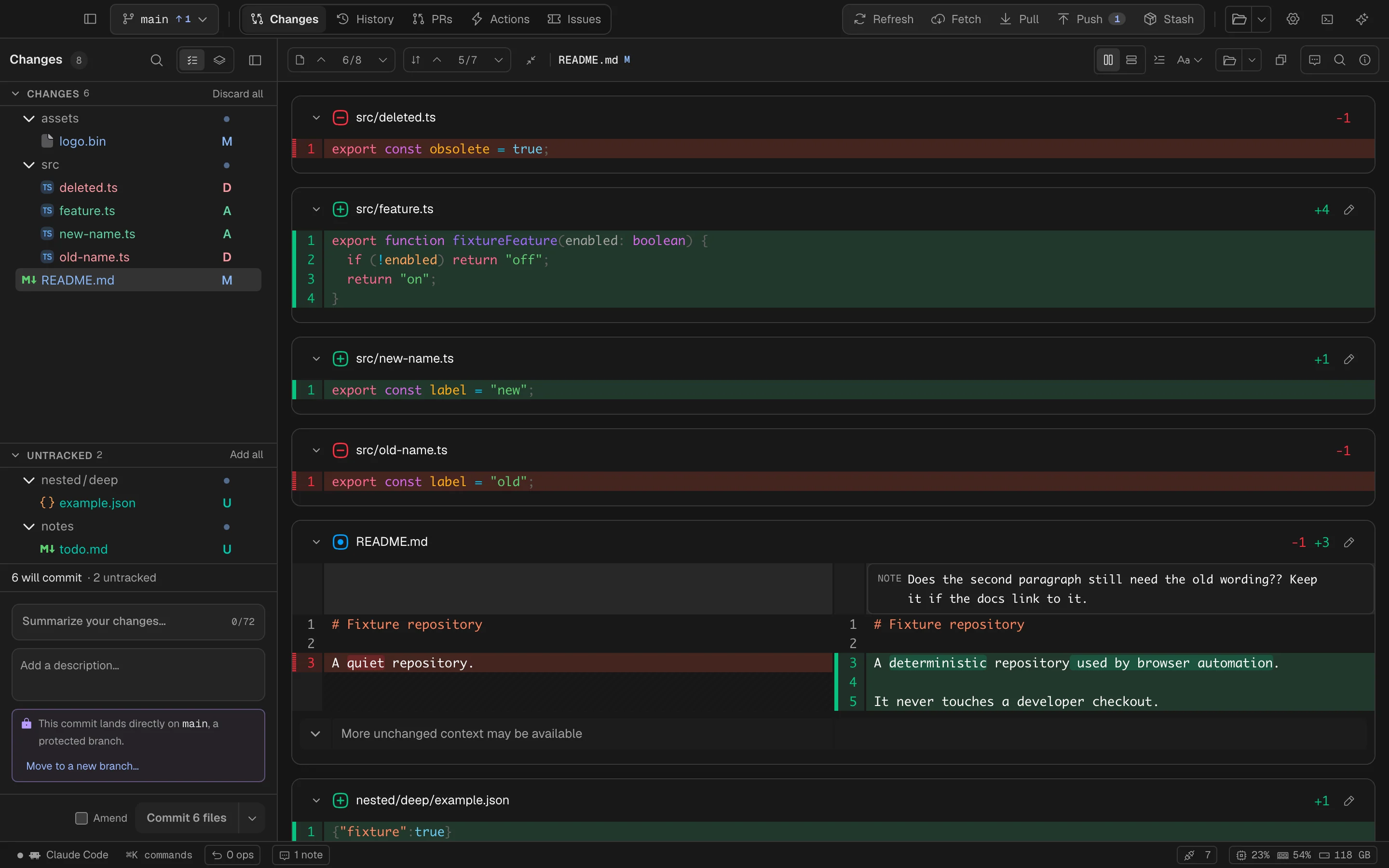This screenshot has height=868, width=1389.
Task: Open commit options dropdown arrow
Action: point(252,818)
